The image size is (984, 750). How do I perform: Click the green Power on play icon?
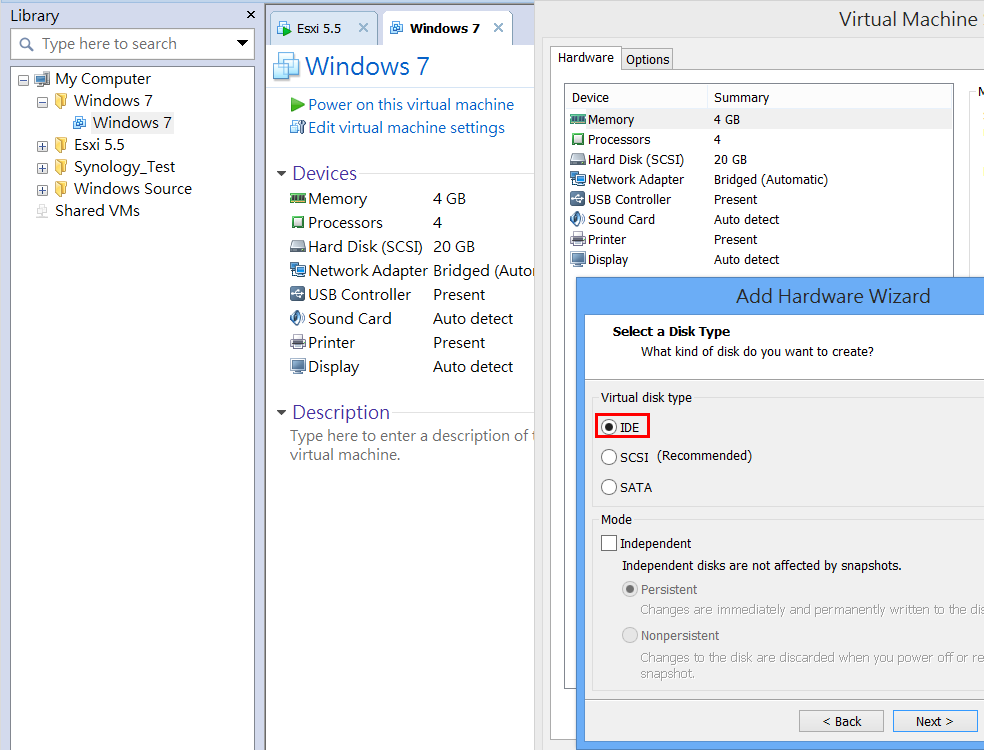click(x=297, y=105)
